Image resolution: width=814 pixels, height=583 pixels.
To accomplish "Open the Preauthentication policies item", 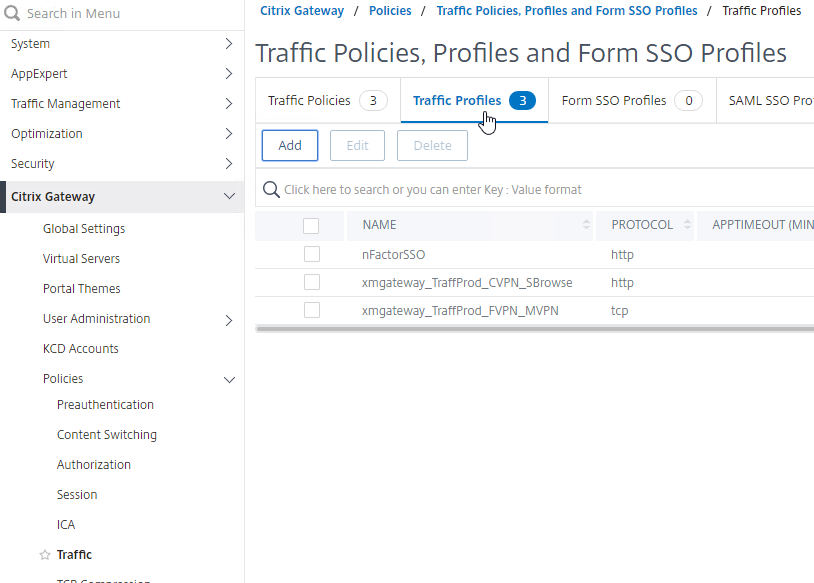I will pyautogui.click(x=105, y=405).
